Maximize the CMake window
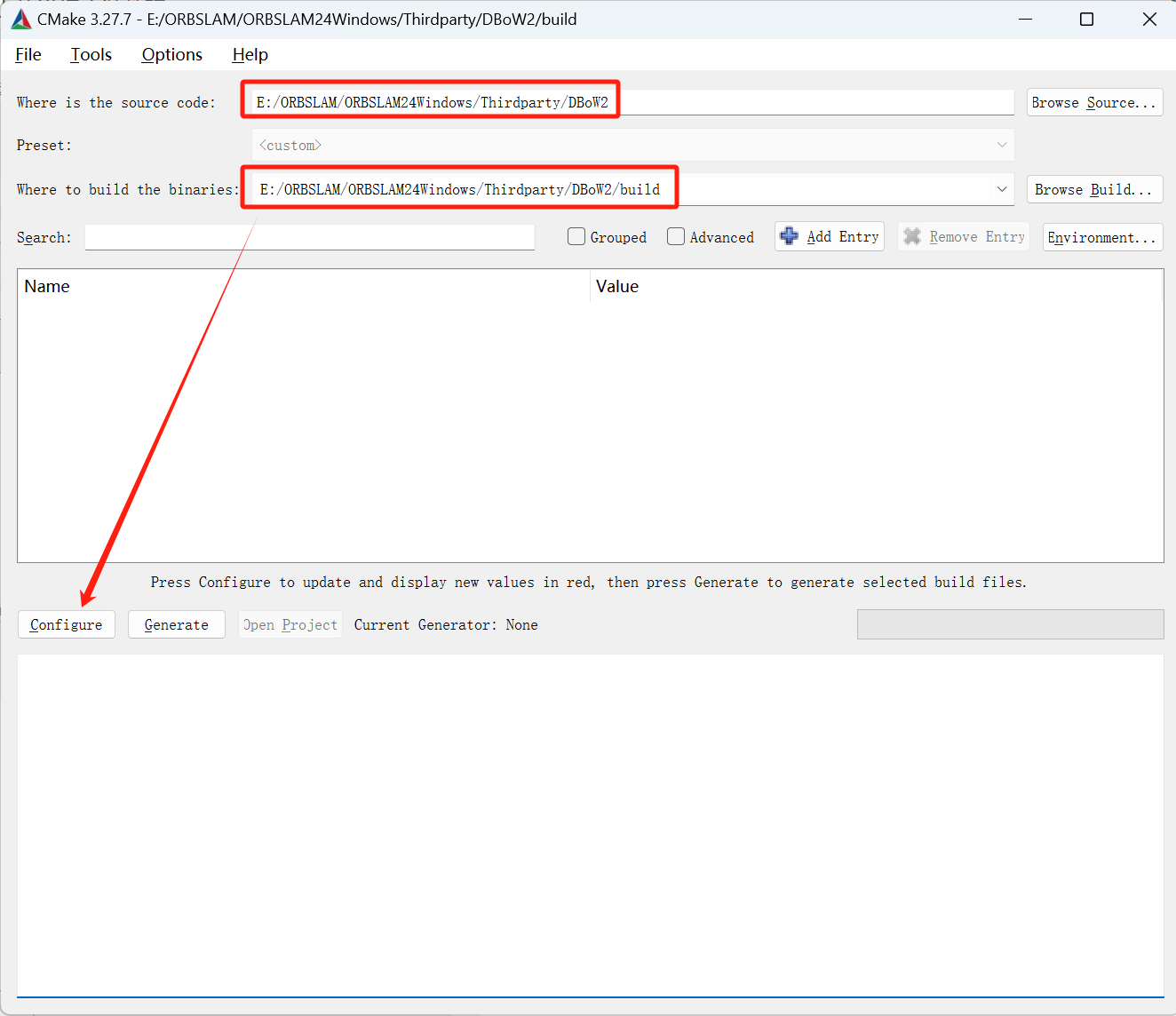This screenshot has height=1016, width=1176. [x=1086, y=20]
